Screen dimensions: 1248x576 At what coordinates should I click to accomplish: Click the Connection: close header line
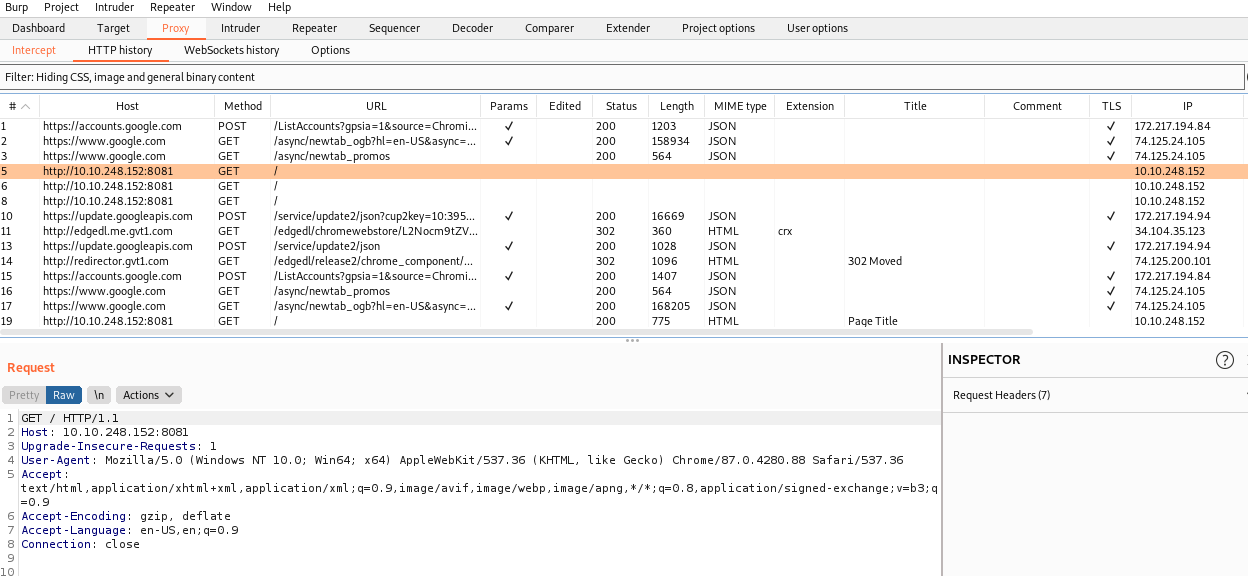[81, 544]
